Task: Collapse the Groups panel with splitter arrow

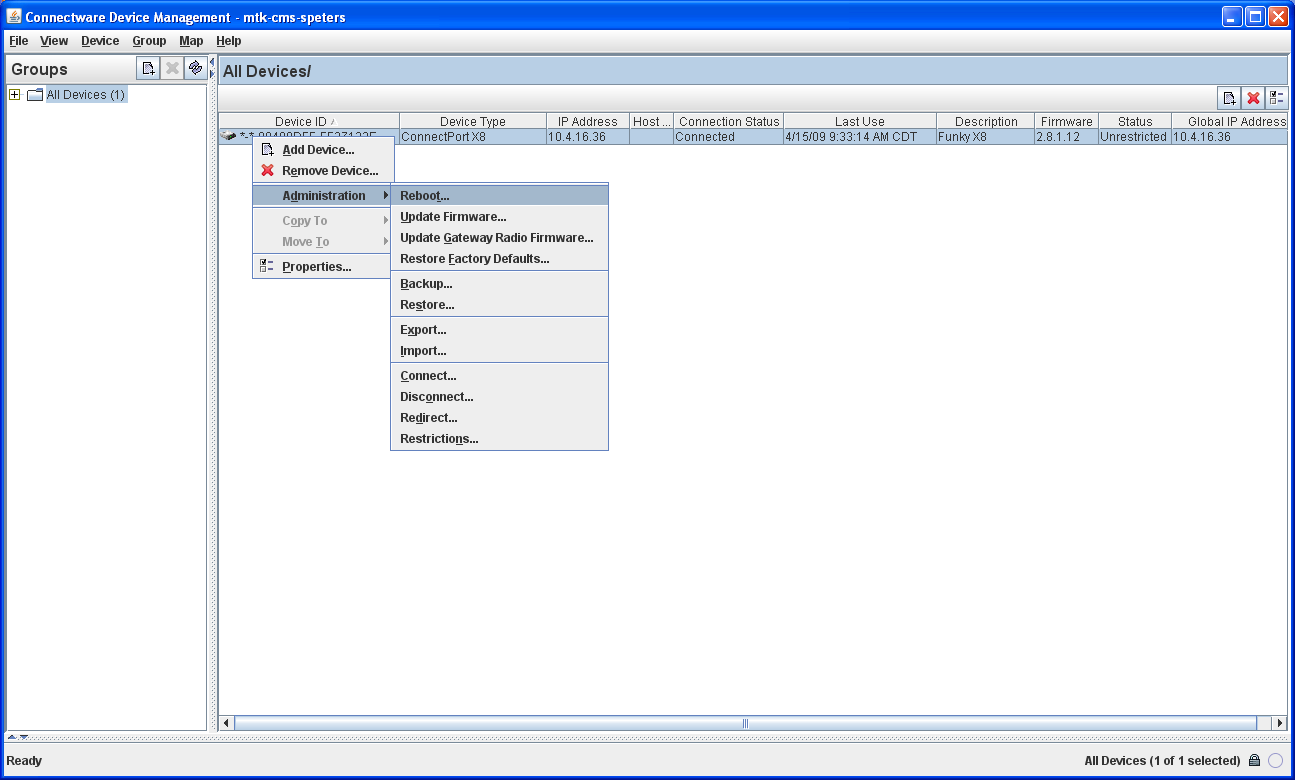Action: pos(212,62)
